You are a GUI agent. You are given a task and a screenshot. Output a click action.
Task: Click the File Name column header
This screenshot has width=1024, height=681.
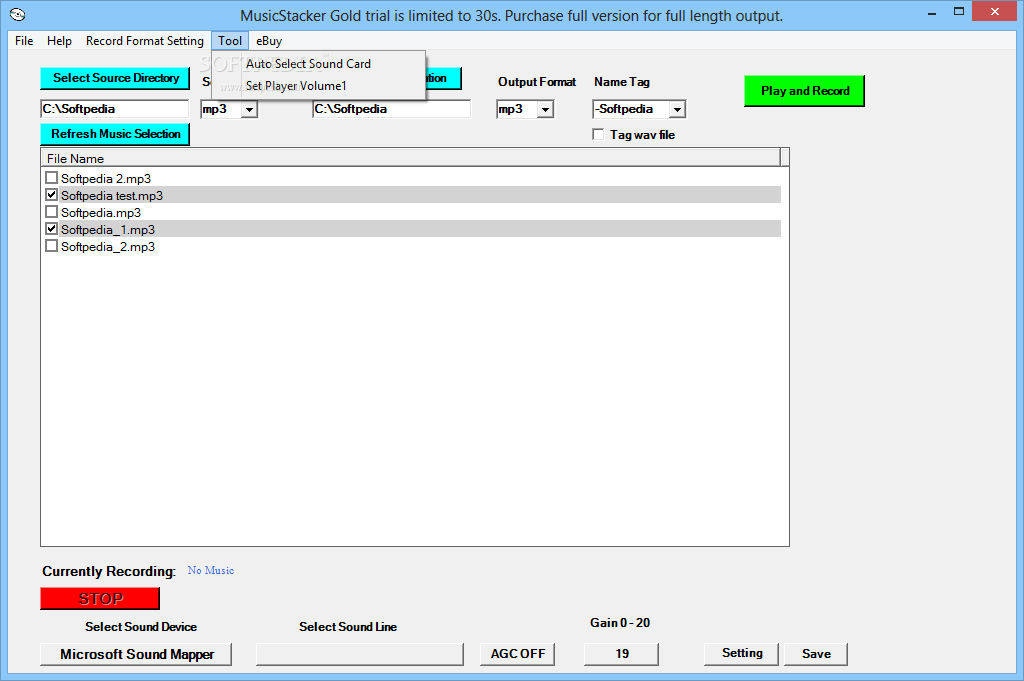click(411, 158)
